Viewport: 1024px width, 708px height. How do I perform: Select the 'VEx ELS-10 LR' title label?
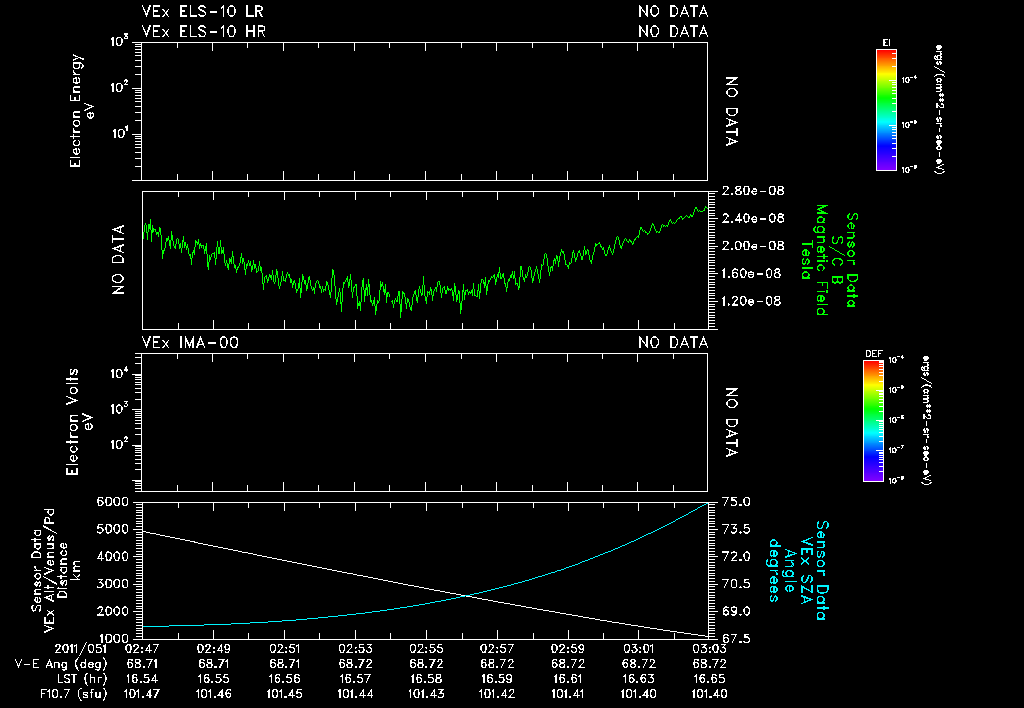click(x=202, y=12)
